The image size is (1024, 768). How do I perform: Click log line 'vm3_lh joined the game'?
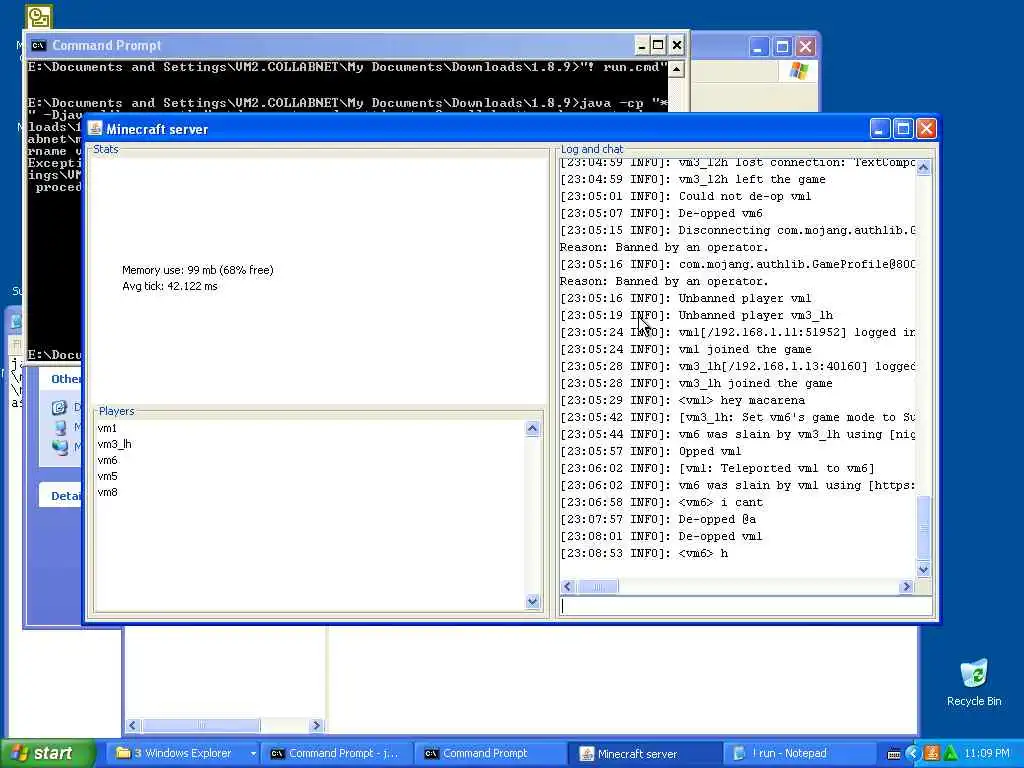pos(697,383)
